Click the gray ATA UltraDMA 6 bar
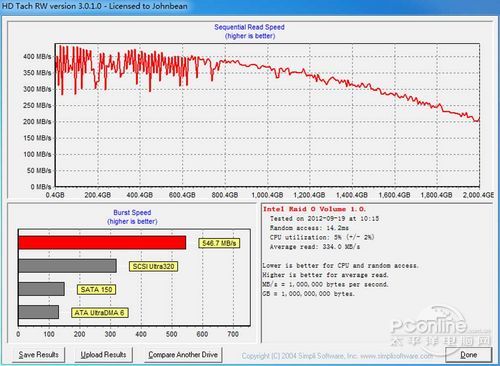Screen dimensions: 500x366 coord(39,312)
